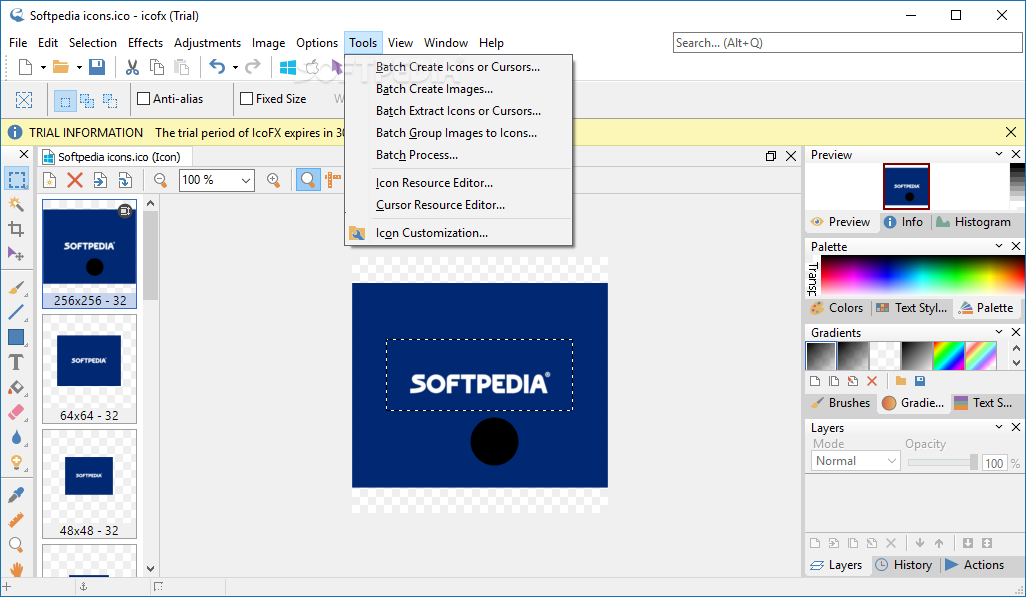Select the filled rectangle shape tool
Screen dimensions: 1026x597
16,337
